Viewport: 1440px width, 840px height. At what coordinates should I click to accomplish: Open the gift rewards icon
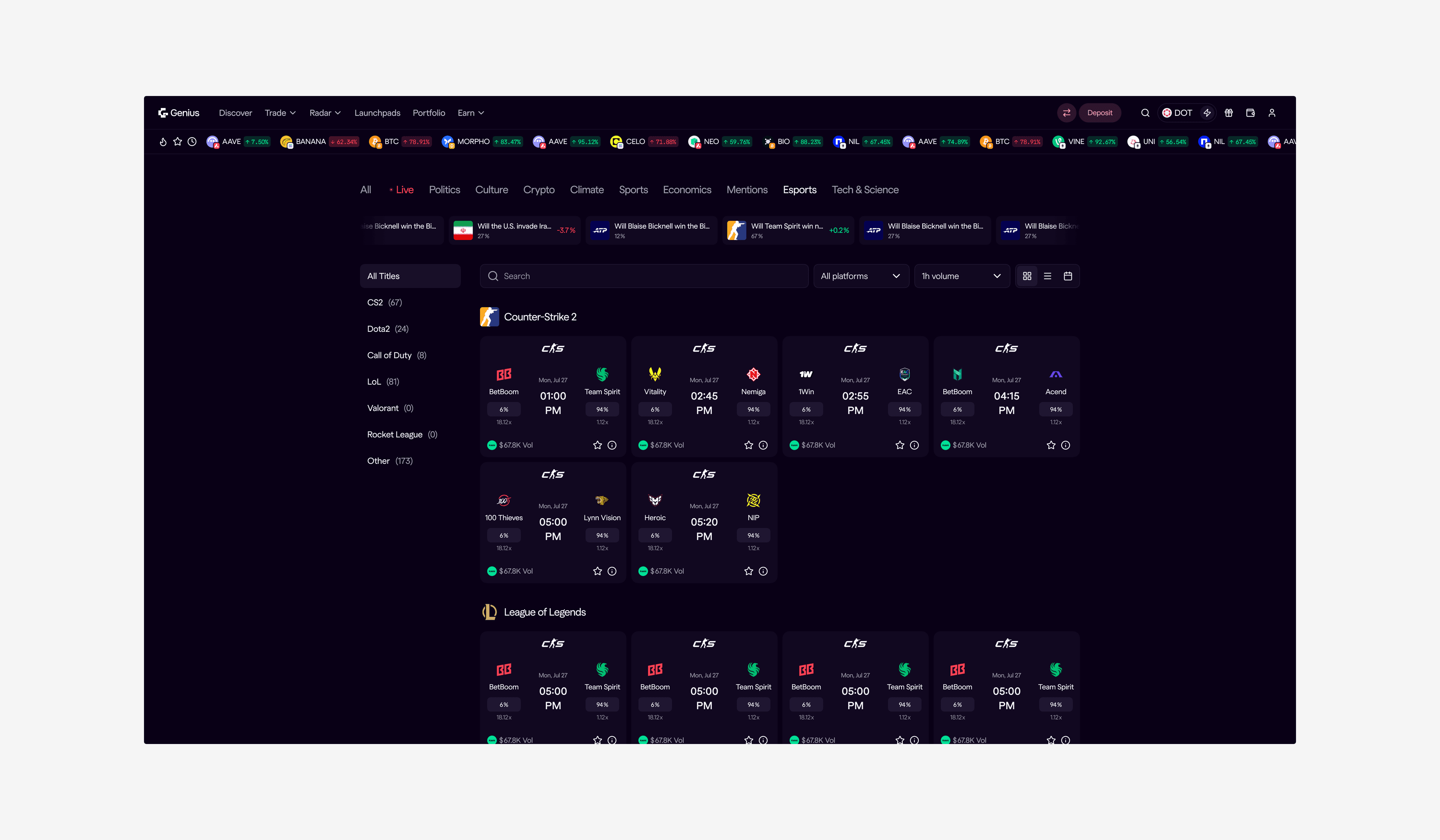[x=1228, y=112]
